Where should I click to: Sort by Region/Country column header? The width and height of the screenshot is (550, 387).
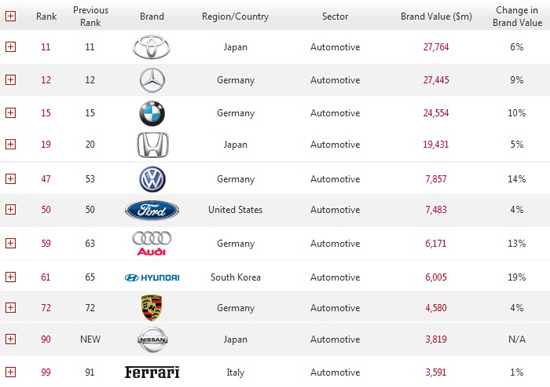click(x=235, y=16)
